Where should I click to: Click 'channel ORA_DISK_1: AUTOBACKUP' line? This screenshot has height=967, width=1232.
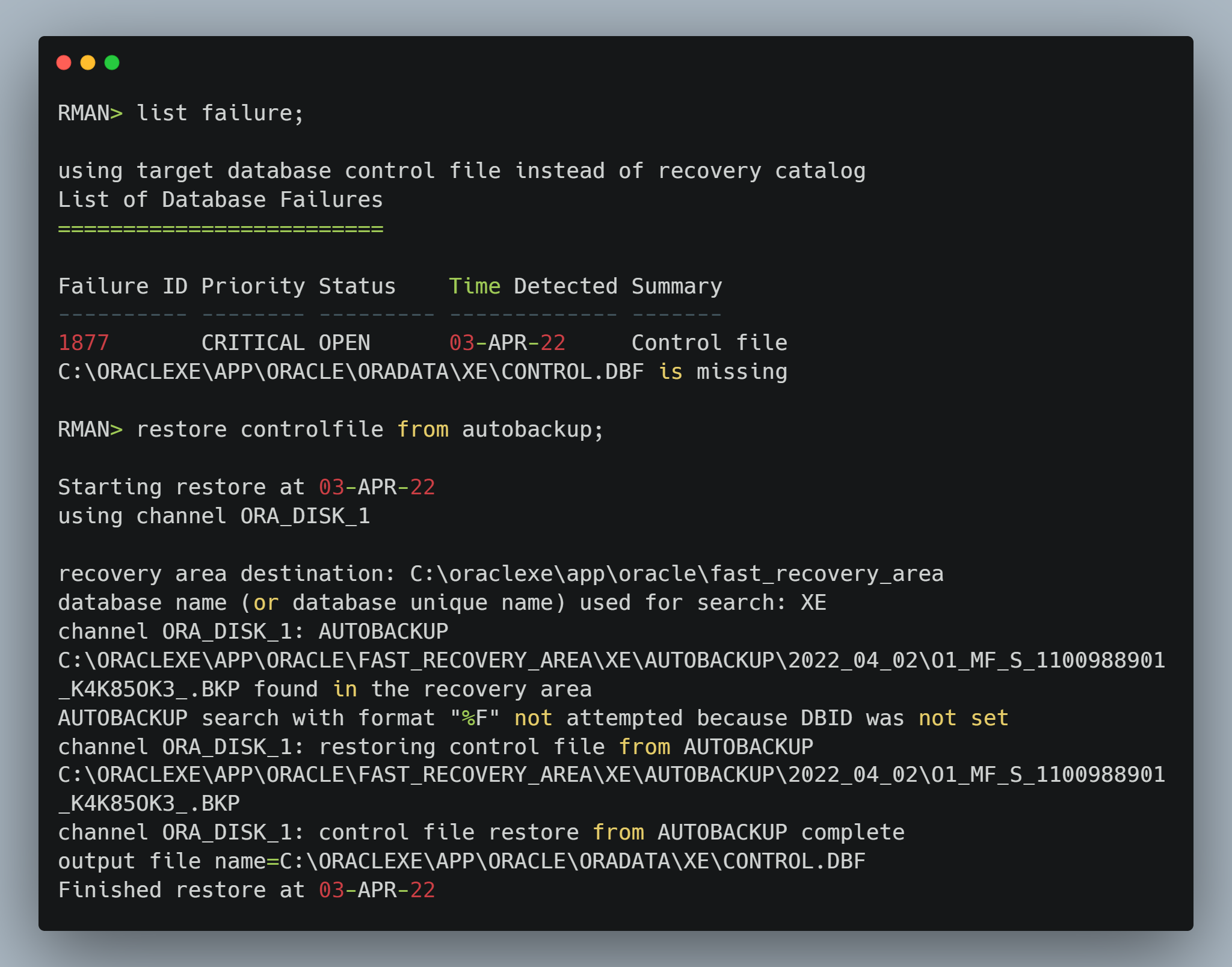pyautogui.click(x=253, y=631)
